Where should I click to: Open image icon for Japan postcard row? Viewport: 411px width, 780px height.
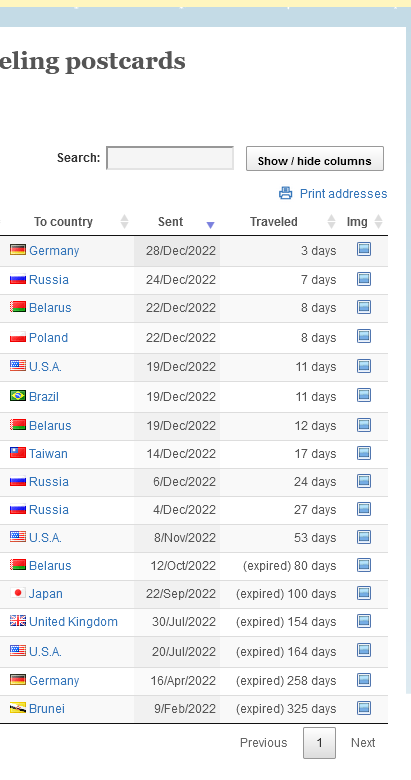(364, 592)
